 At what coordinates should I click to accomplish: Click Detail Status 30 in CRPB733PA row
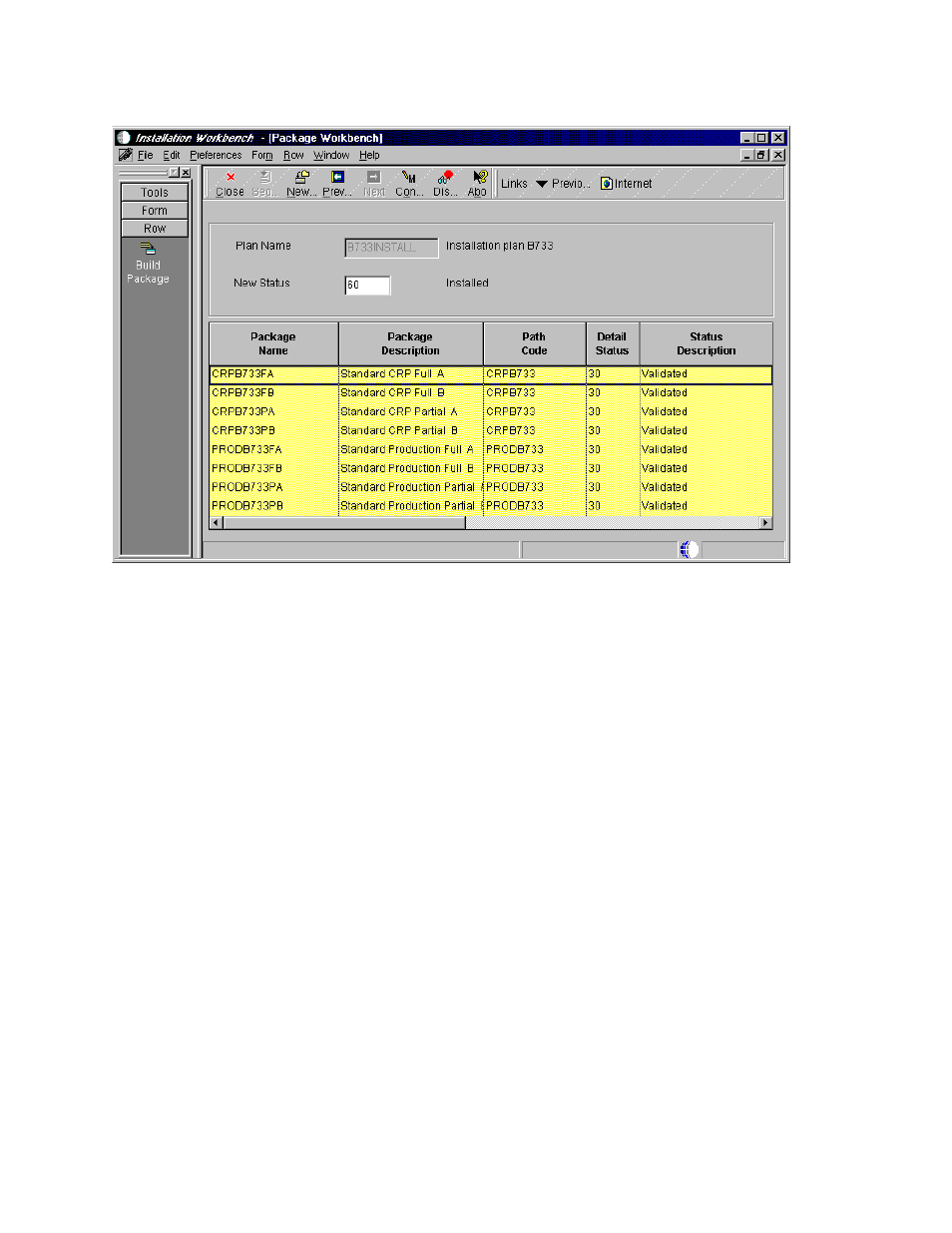pyautogui.click(x=612, y=412)
